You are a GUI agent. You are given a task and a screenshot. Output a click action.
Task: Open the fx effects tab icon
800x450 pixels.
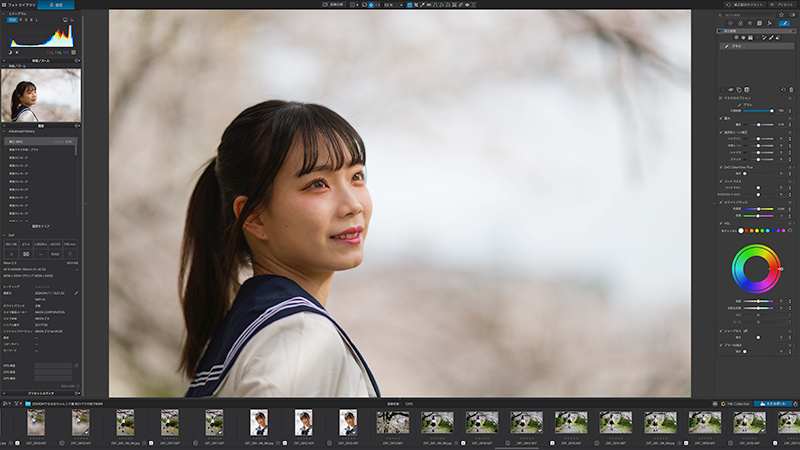(769, 23)
